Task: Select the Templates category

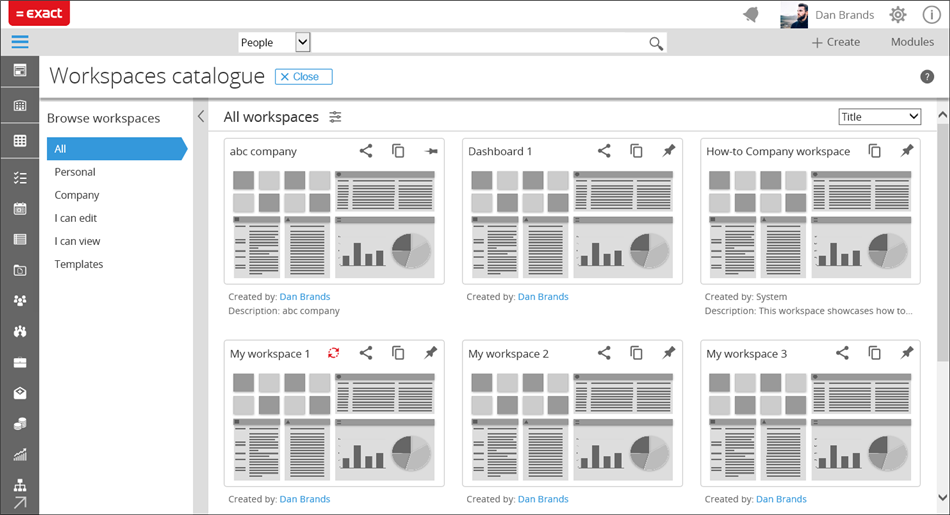Action: pyautogui.click(x=79, y=264)
